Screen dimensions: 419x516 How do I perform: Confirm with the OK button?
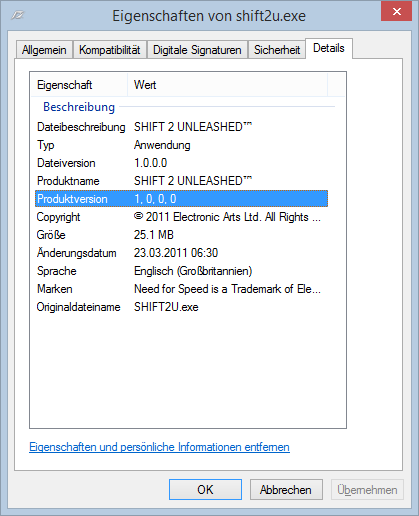[205, 490]
